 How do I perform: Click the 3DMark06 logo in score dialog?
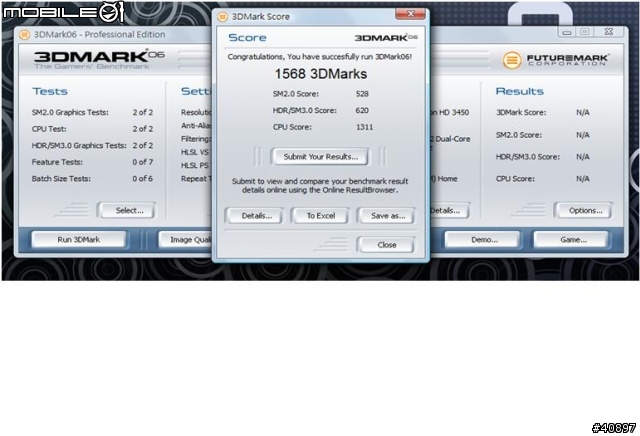click(386, 38)
